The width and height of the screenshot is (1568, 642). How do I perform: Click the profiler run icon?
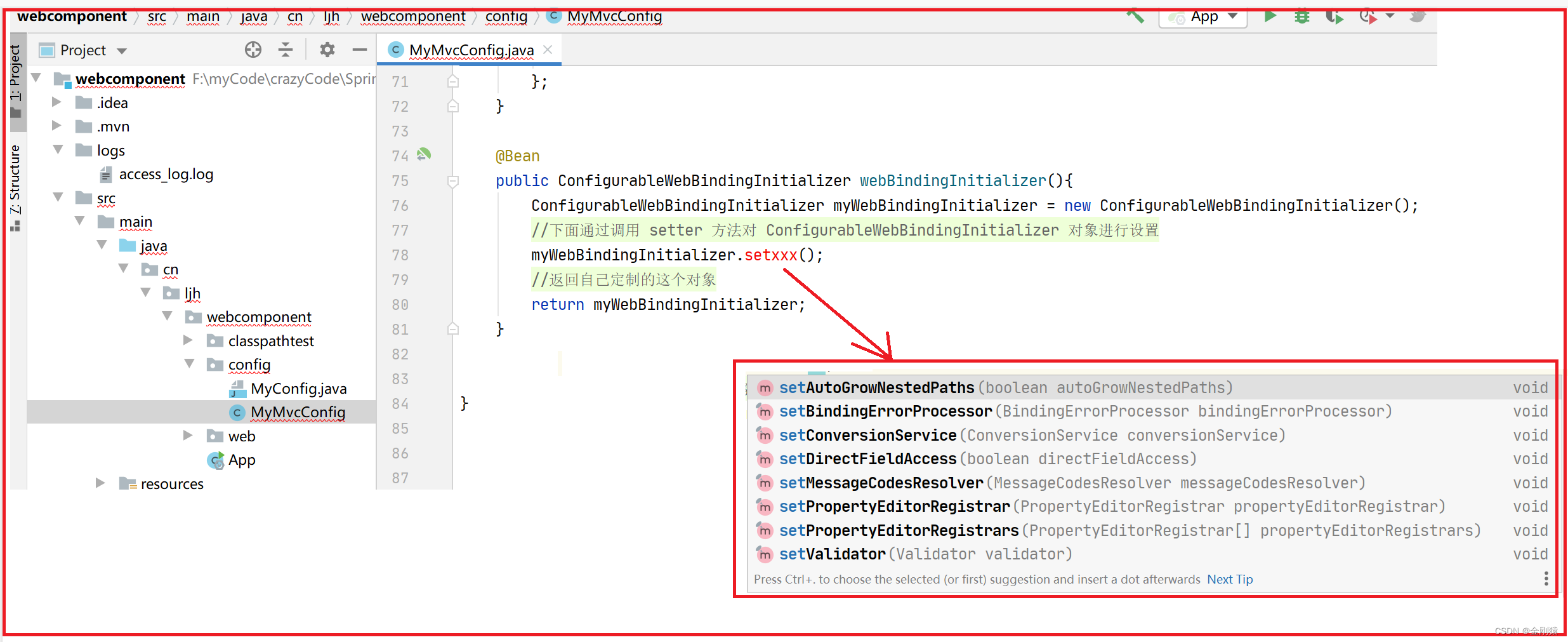[1368, 17]
